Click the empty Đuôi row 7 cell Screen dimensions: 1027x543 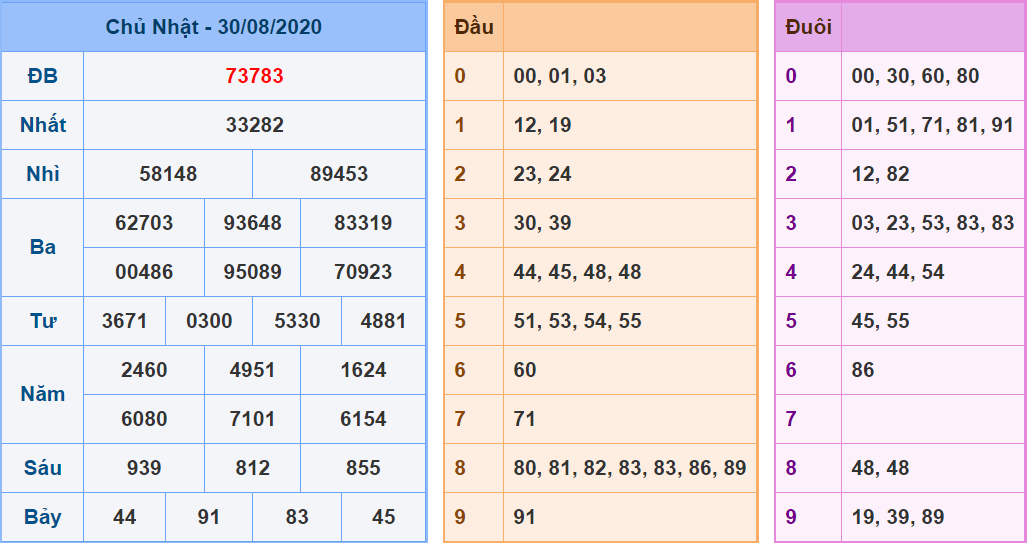click(932, 419)
